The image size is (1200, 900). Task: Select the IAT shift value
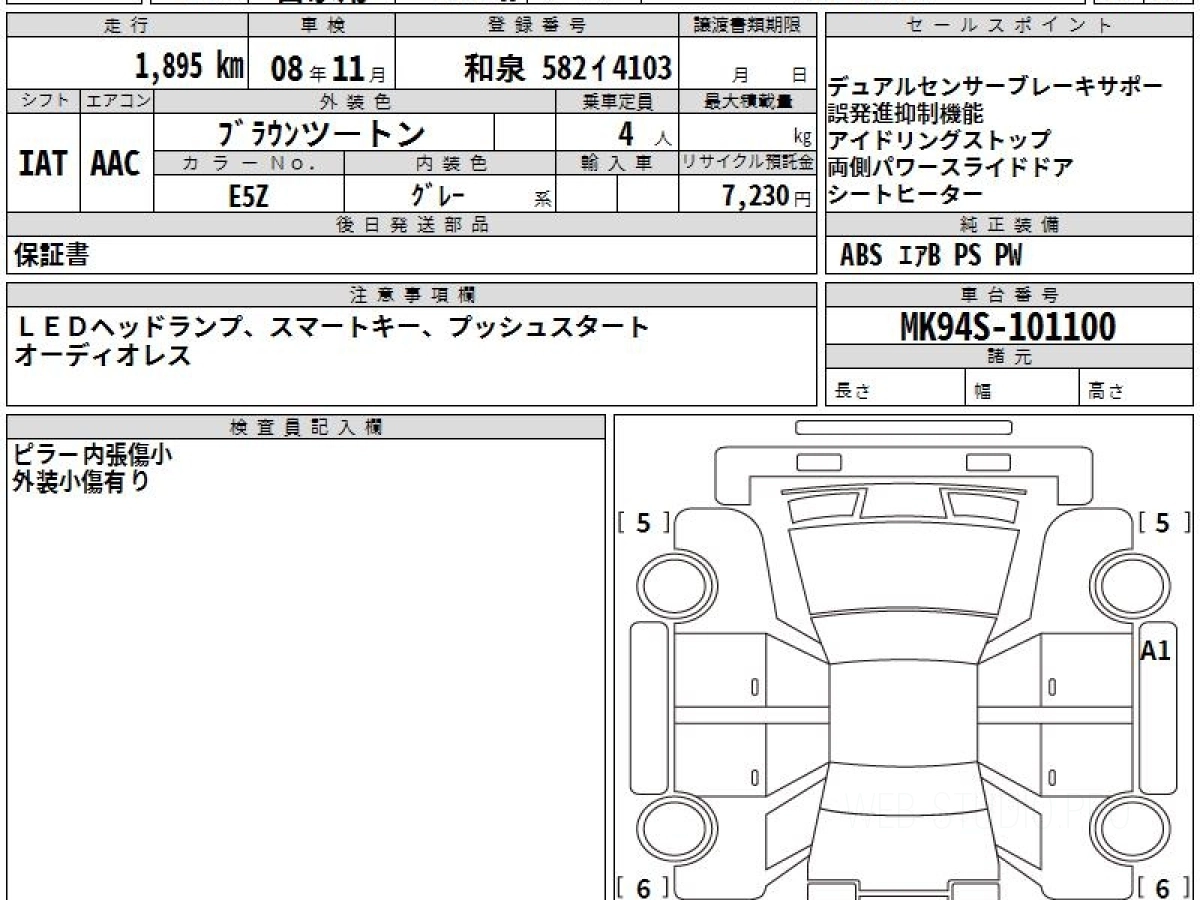click(x=43, y=162)
